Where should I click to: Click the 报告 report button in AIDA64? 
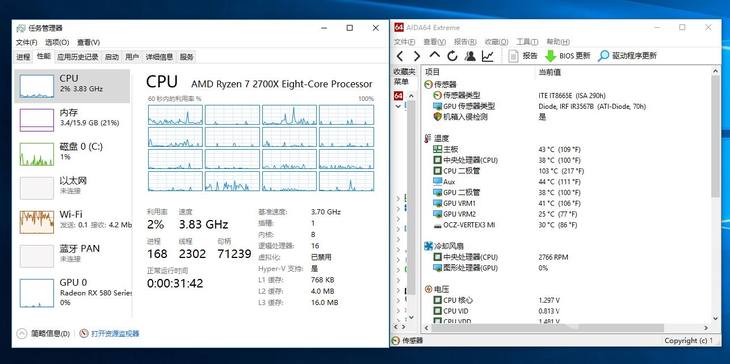pyautogui.click(x=523, y=56)
